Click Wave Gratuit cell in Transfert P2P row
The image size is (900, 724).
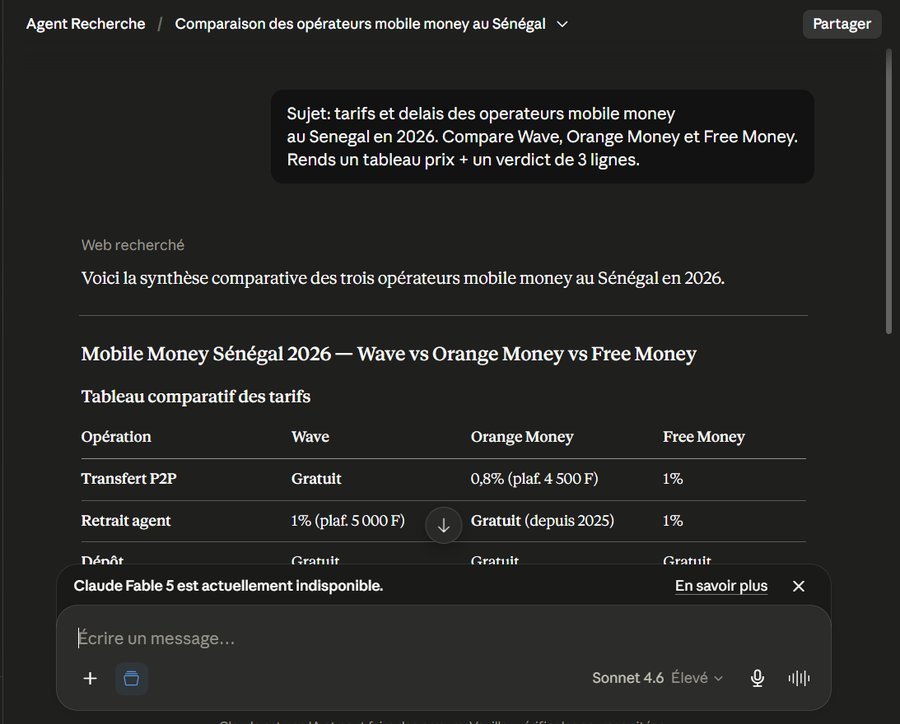pos(316,479)
